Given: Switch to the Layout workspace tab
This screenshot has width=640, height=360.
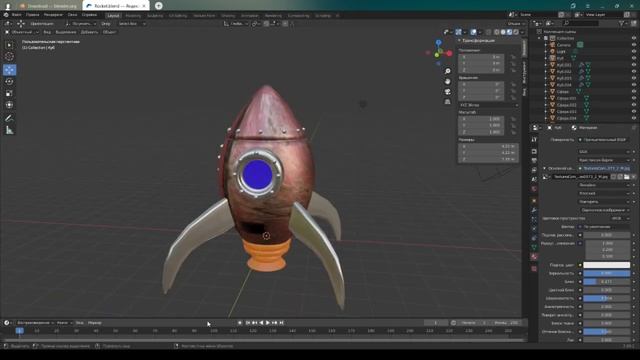Looking at the screenshot, I should [x=113, y=16].
